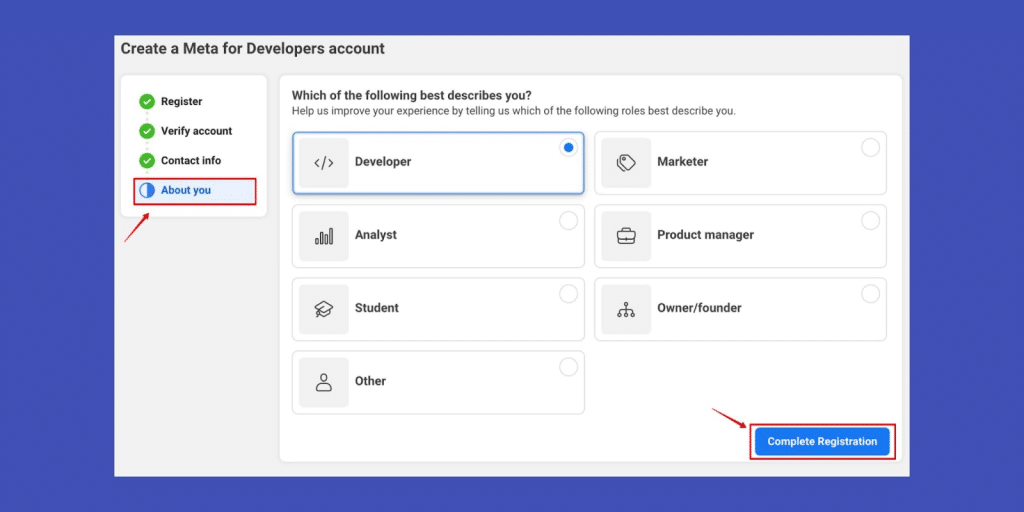Click the Analyst bar chart icon
Image resolution: width=1024 pixels, height=512 pixels.
point(324,236)
